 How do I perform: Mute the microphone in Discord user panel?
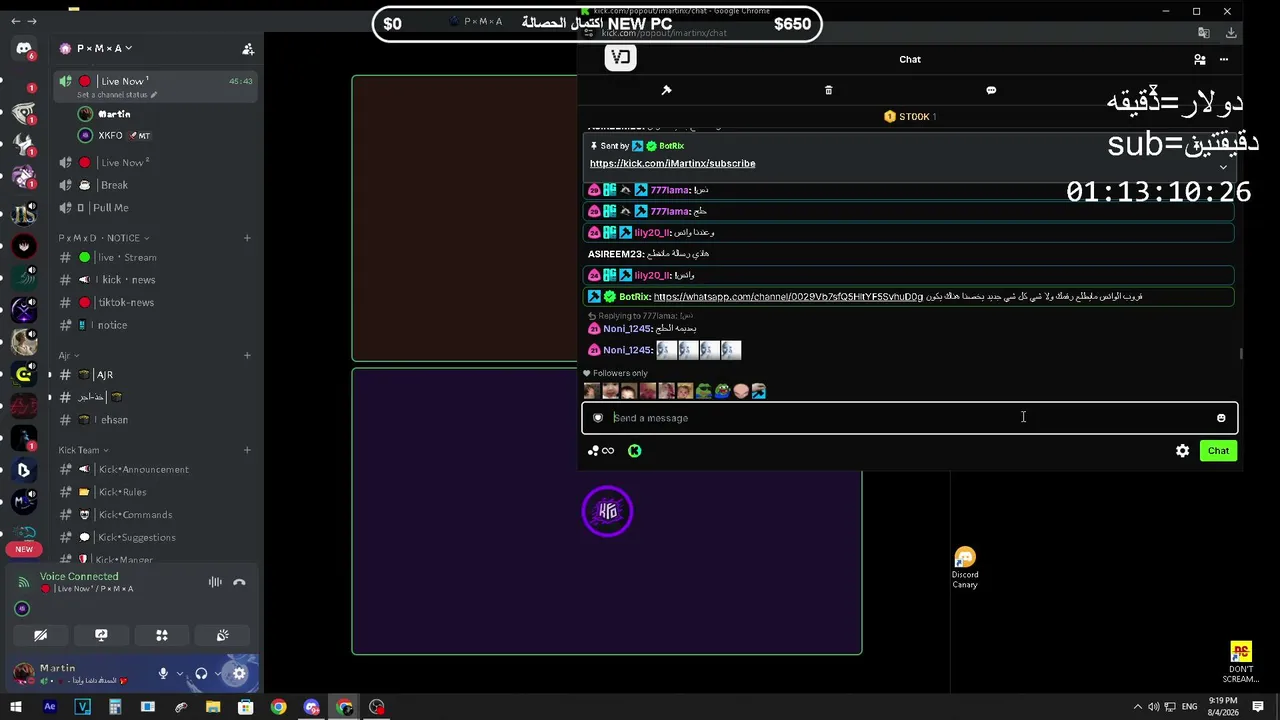[x=163, y=674]
